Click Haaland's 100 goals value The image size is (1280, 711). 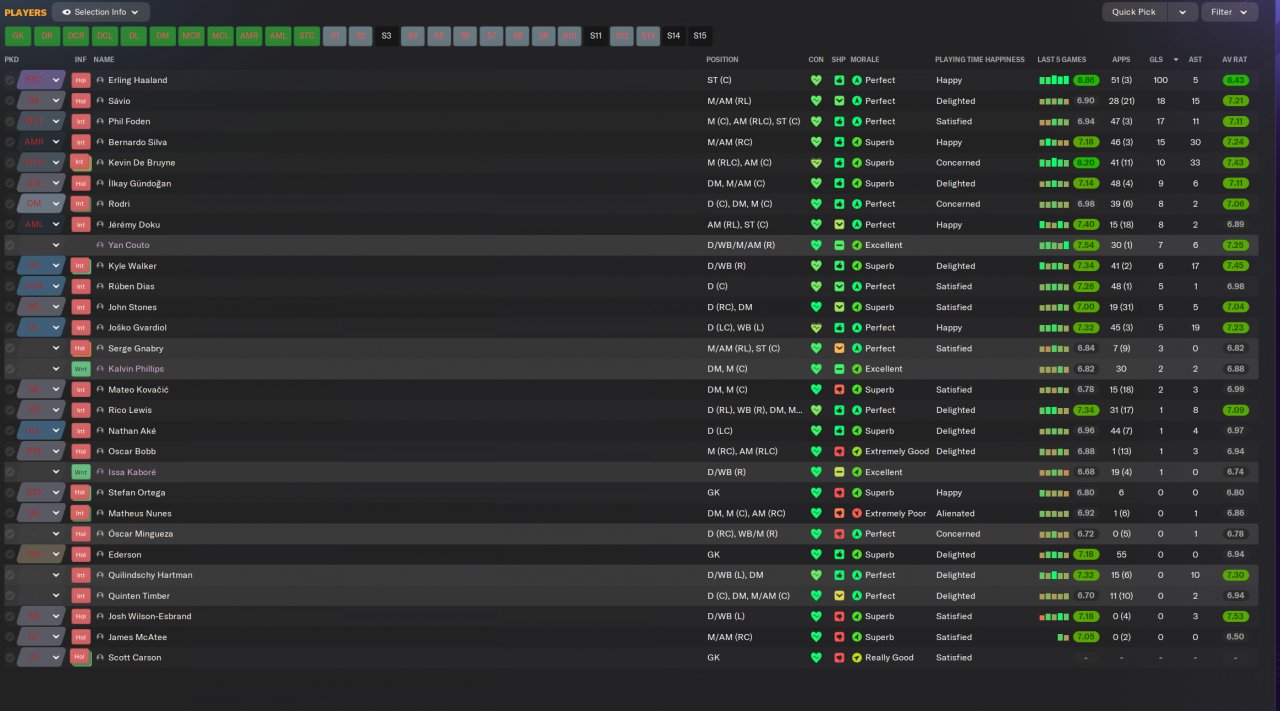(x=1160, y=80)
